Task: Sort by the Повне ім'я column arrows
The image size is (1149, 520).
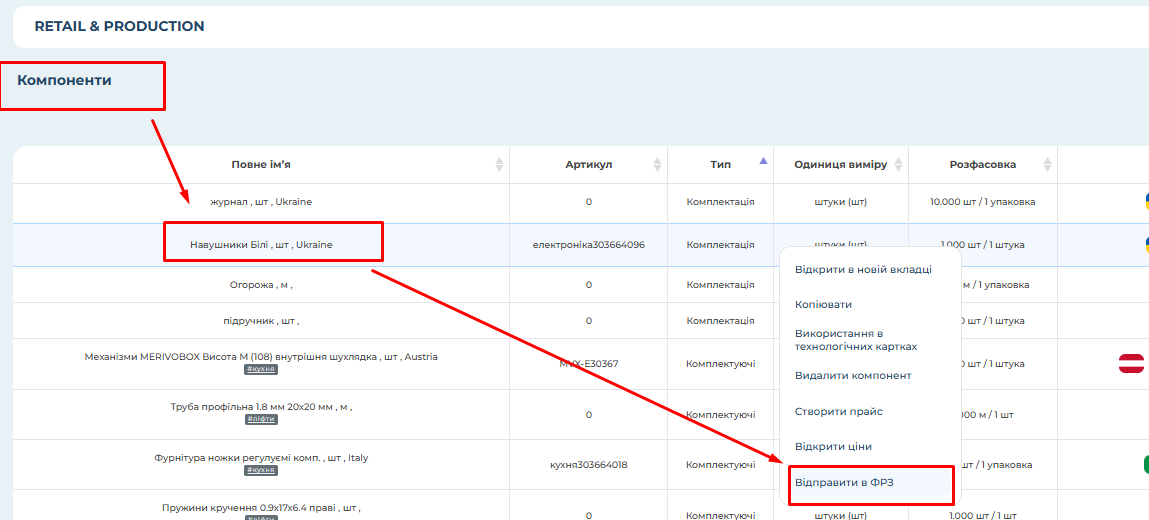Action: pos(499,165)
